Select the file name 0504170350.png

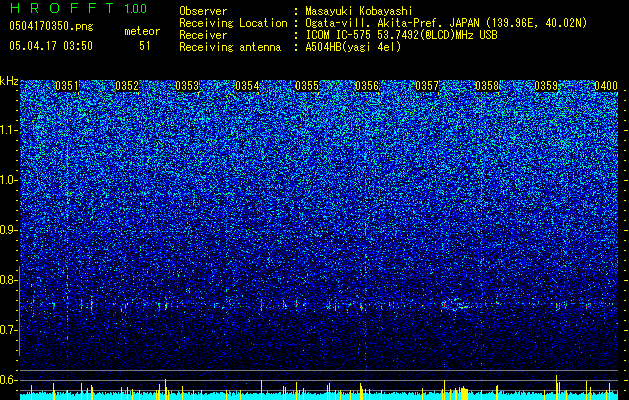pyautogui.click(x=51, y=26)
